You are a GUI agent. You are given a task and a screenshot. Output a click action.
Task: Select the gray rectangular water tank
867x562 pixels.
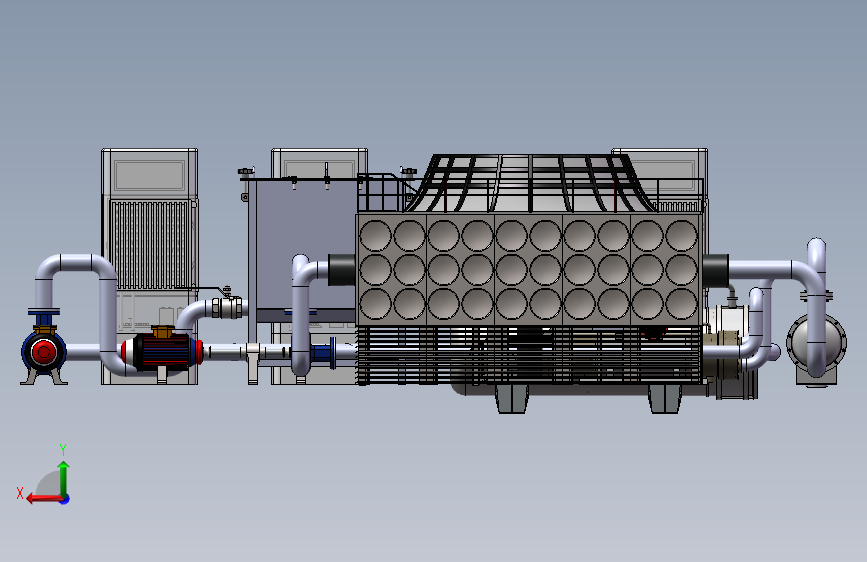[x=302, y=252]
